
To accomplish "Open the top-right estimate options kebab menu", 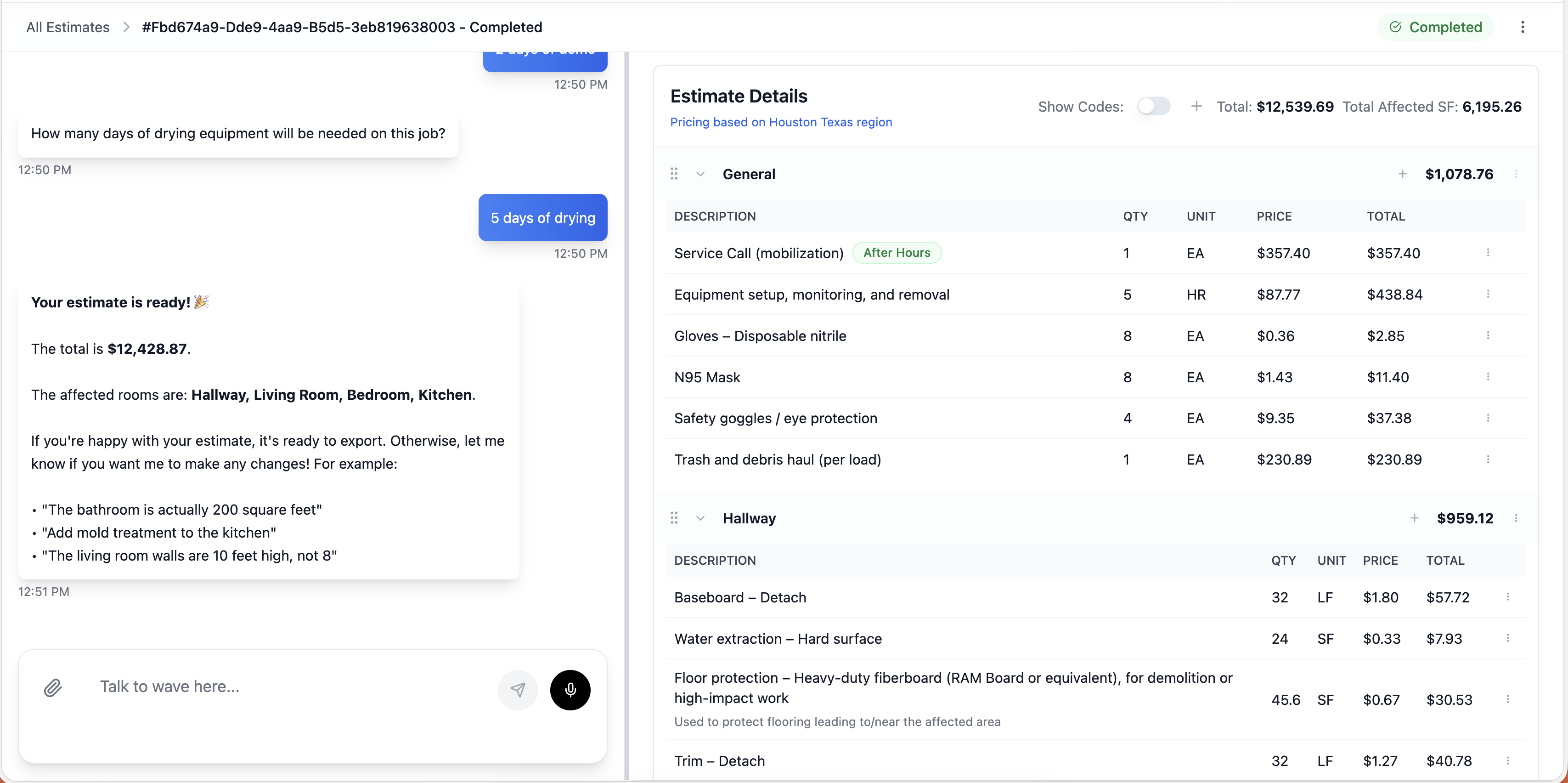I will [1522, 27].
